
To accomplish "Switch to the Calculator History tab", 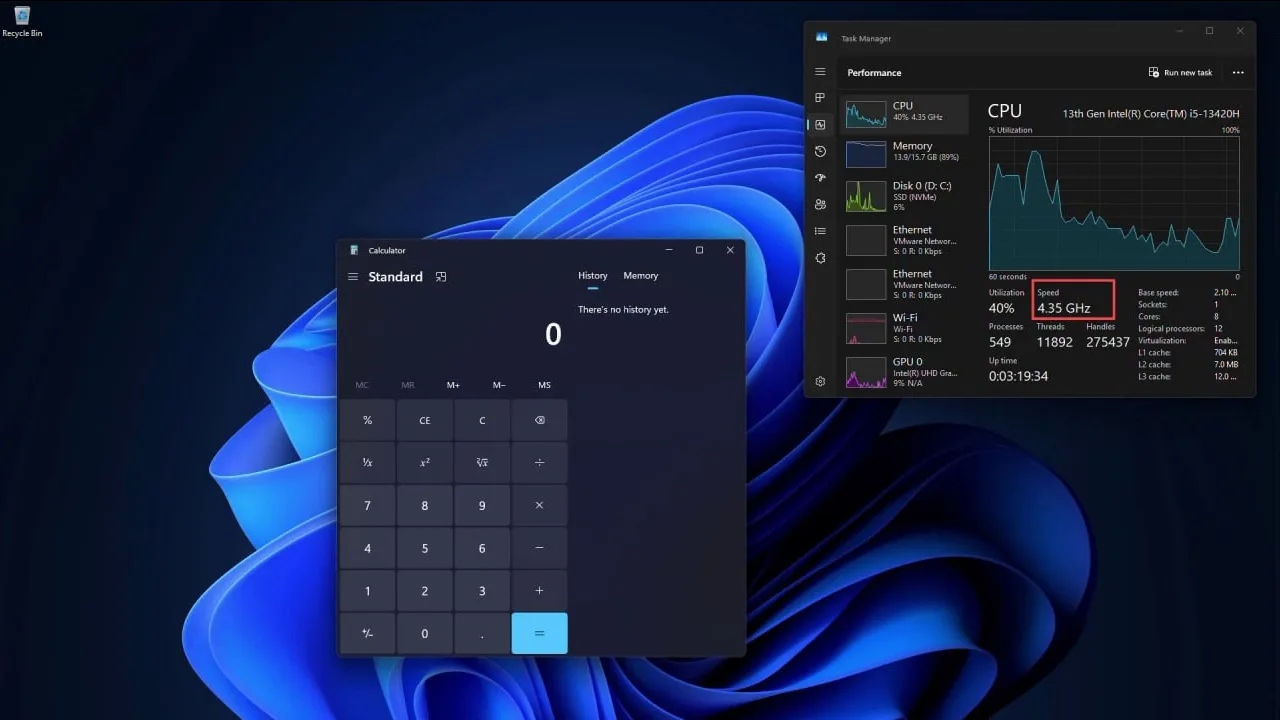I will pos(592,276).
